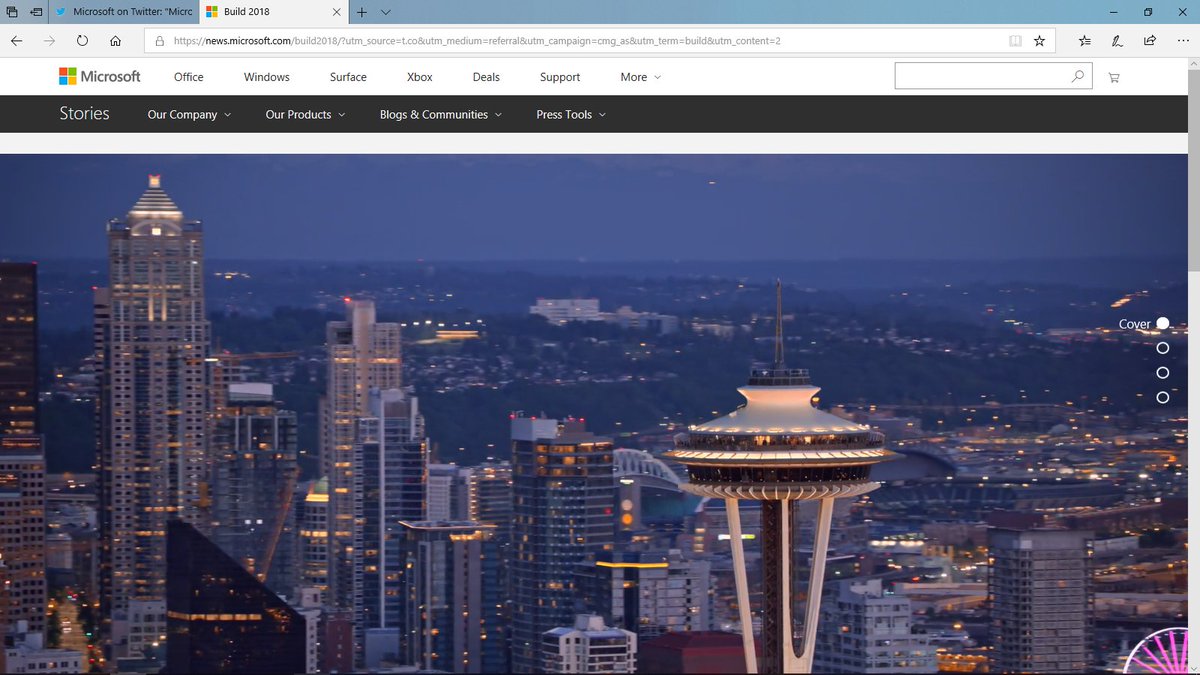Select the Cover slide dot
Screen dimensions: 1200x675
(1162, 323)
